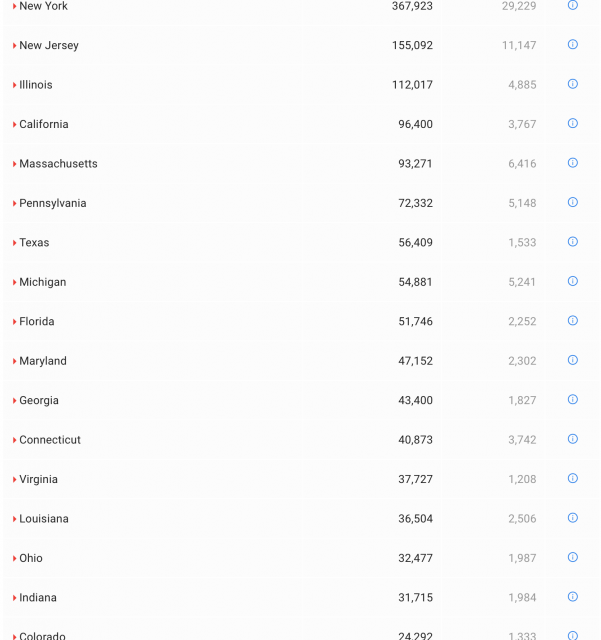Click the Michigan row info icon
The image size is (601, 640).
573,281
